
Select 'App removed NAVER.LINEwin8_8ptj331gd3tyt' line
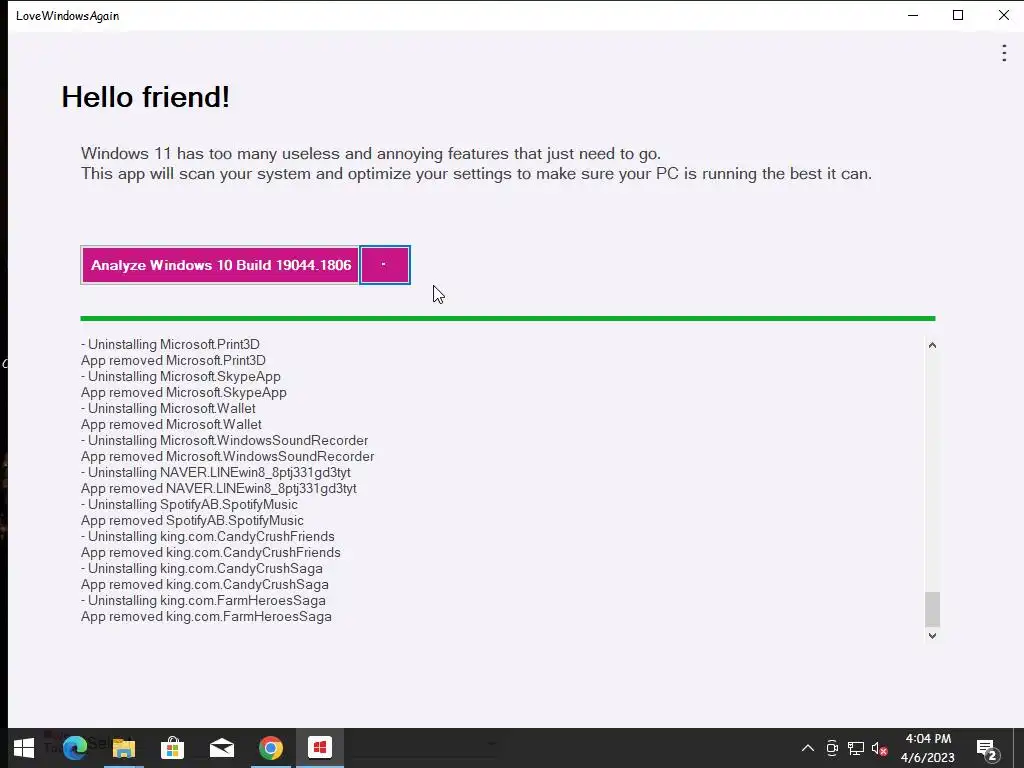[219, 488]
